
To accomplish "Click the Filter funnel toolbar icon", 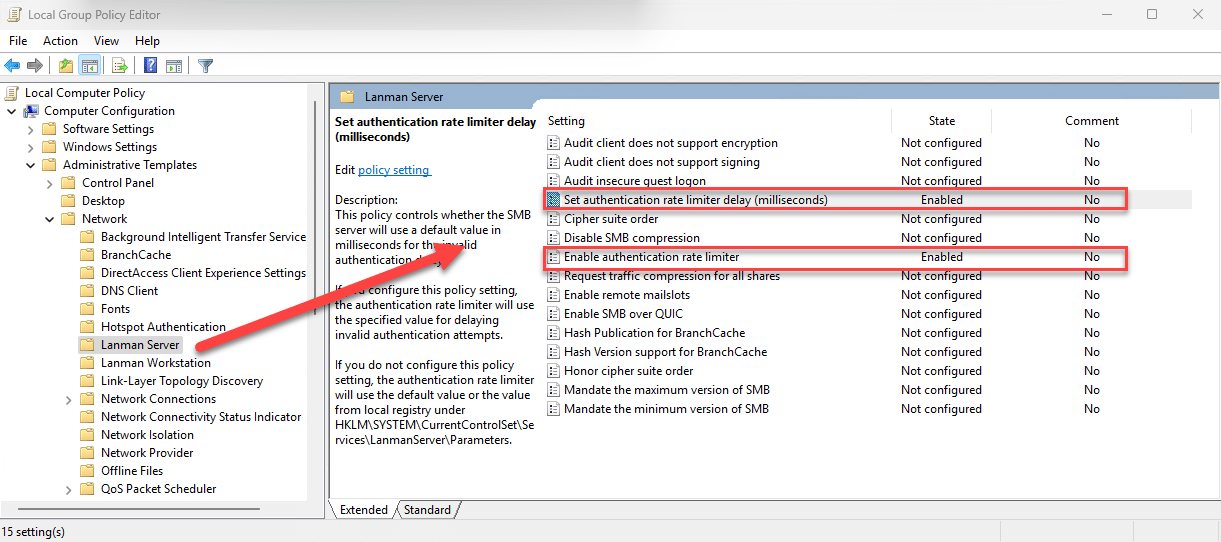I will pos(205,66).
